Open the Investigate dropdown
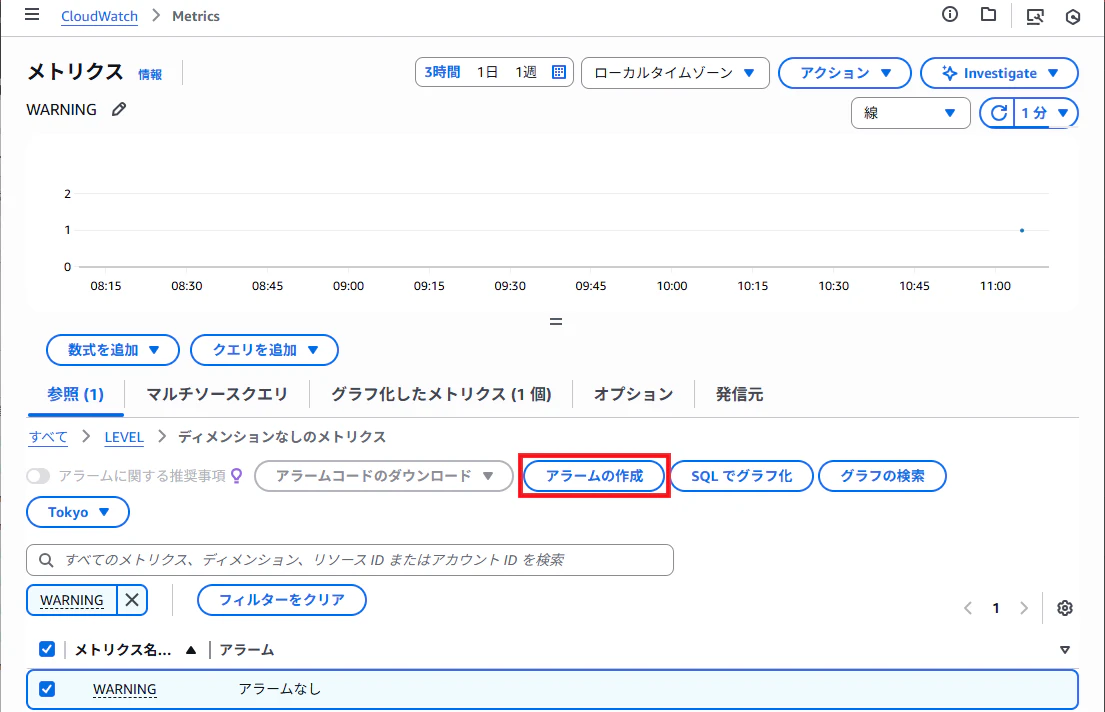This screenshot has width=1105, height=712. coord(999,73)
